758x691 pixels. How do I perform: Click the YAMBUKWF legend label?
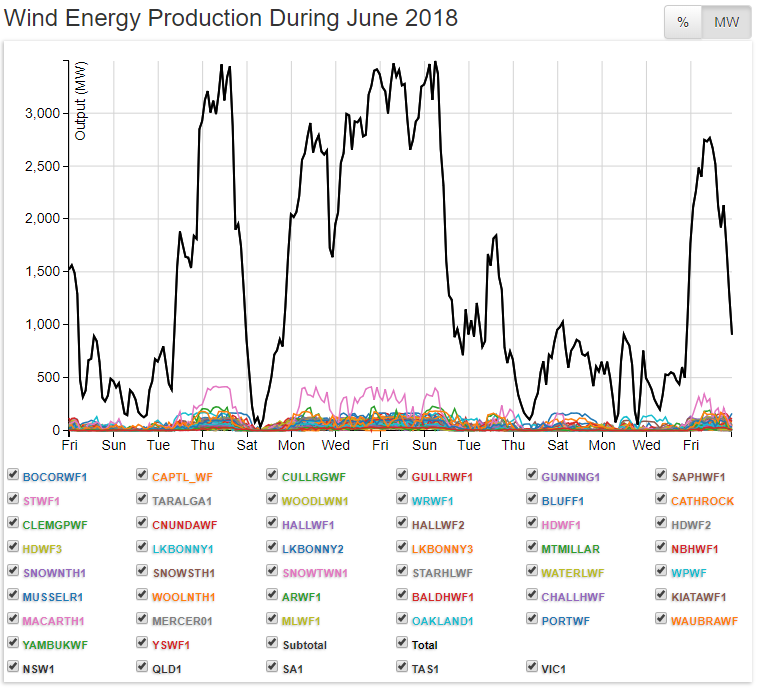[x=54, y=645]
